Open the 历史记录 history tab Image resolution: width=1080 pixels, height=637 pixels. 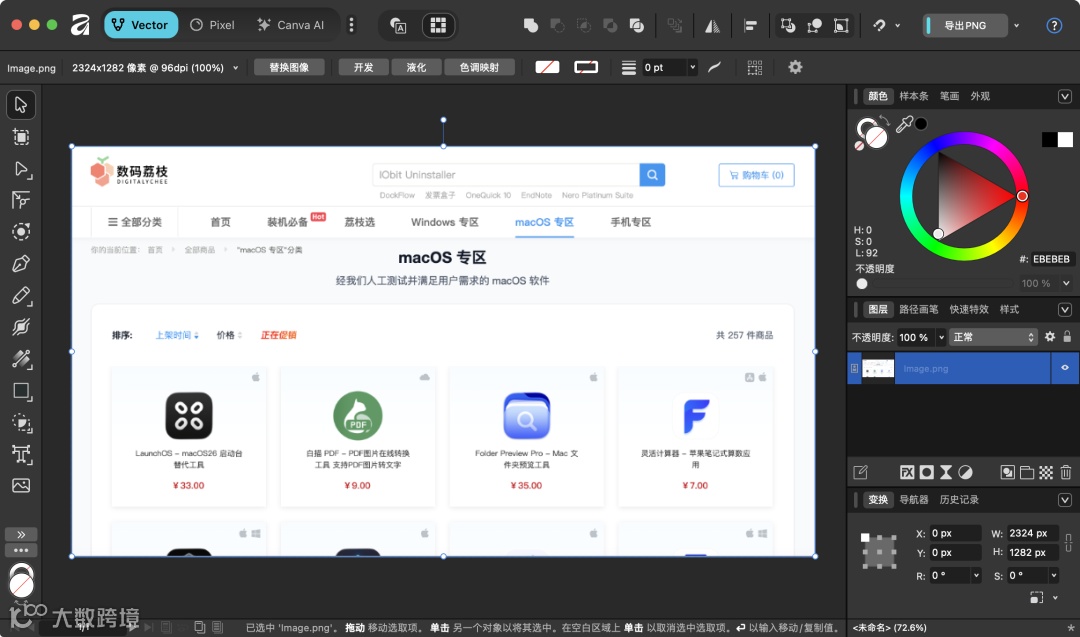(x=959, y=499)
